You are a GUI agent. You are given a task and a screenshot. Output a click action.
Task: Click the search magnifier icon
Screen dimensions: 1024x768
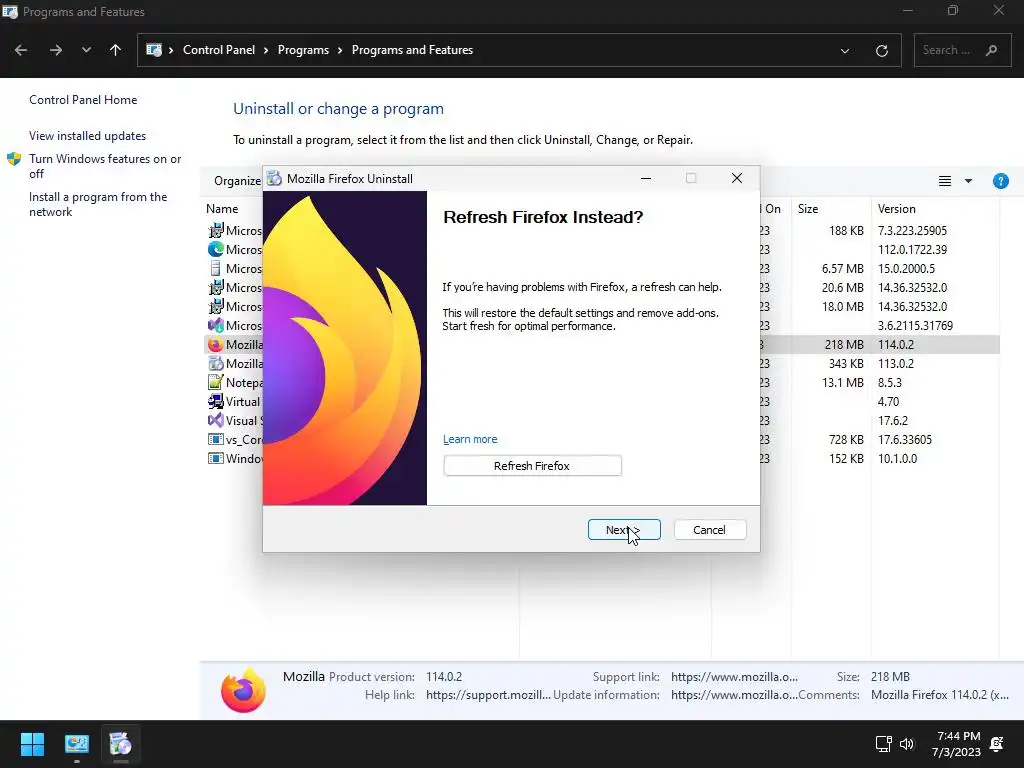click(991, 50)
